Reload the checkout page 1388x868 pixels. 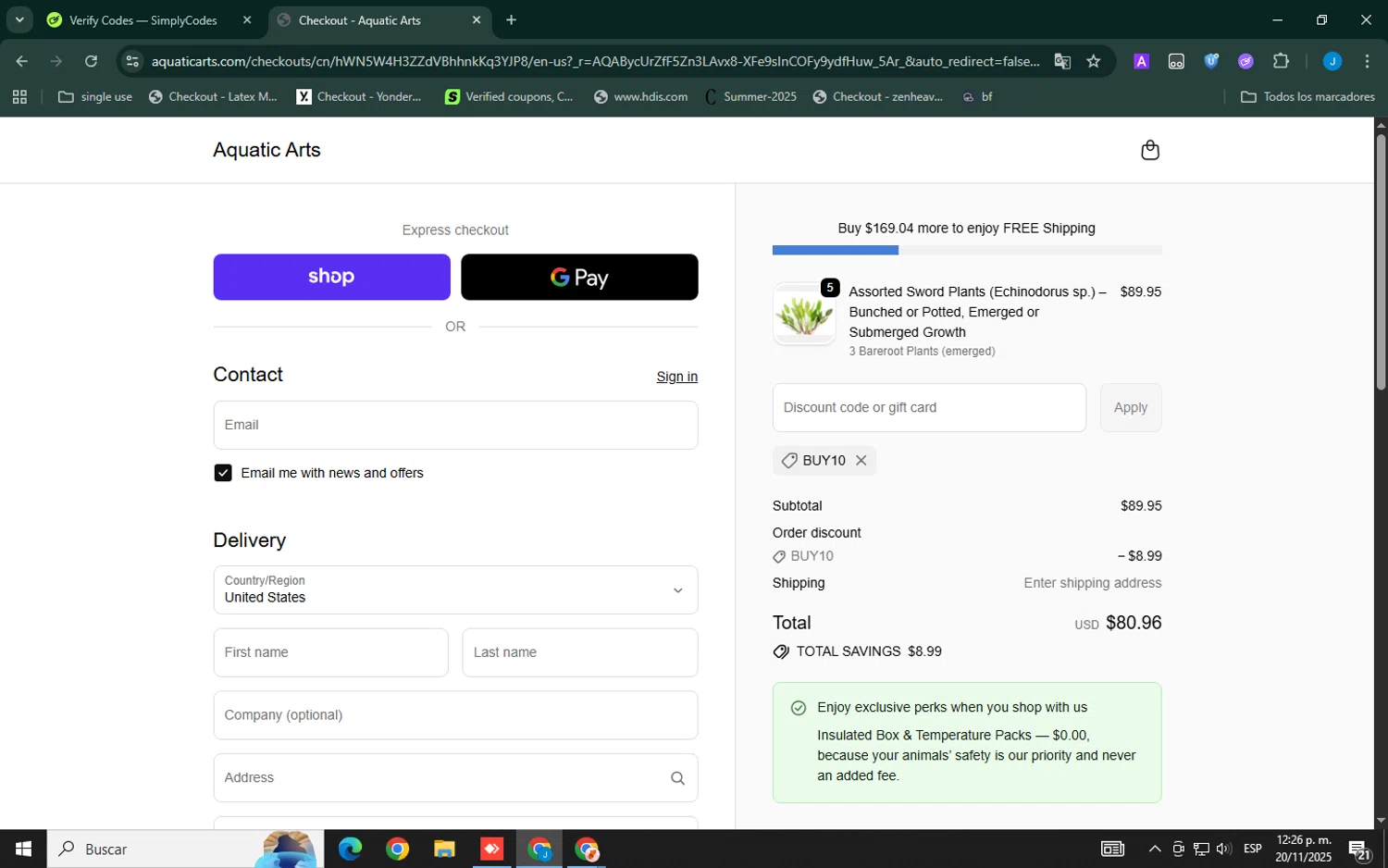click(91, 61)
